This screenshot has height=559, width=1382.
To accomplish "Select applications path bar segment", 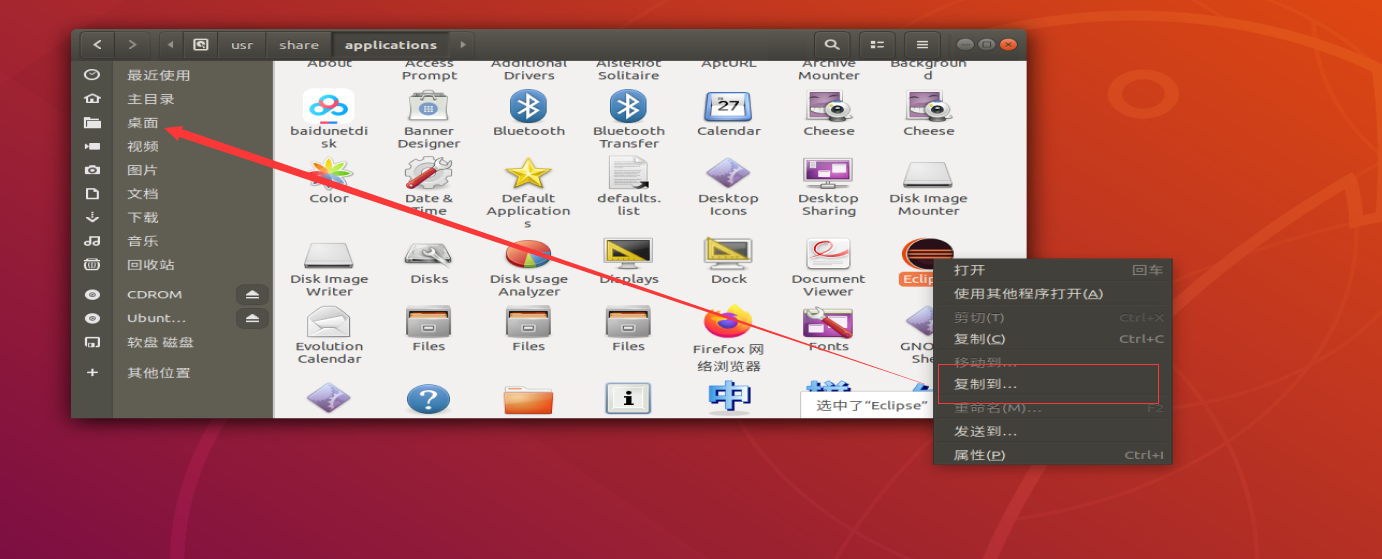I will [391, 45].
